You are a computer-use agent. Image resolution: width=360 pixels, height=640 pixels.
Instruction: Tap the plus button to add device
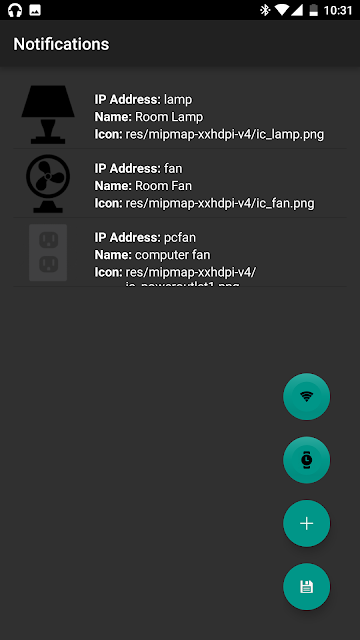307,523
